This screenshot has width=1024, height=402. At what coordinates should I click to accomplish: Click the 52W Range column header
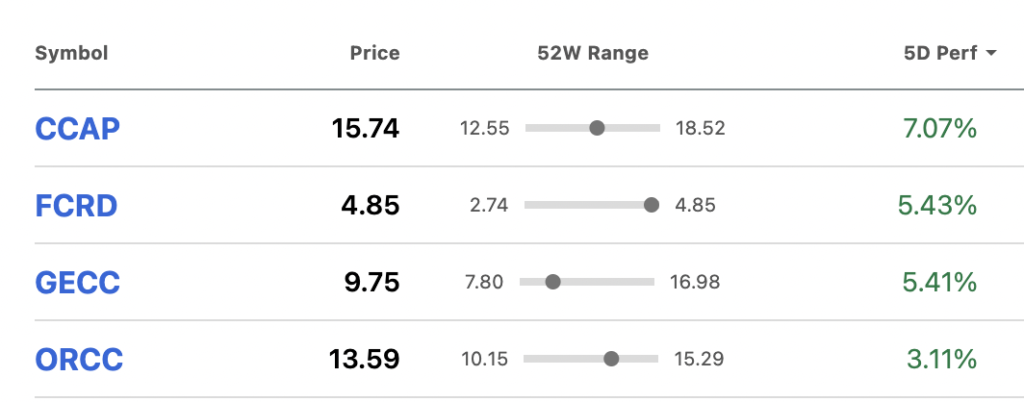pos(593,53)
